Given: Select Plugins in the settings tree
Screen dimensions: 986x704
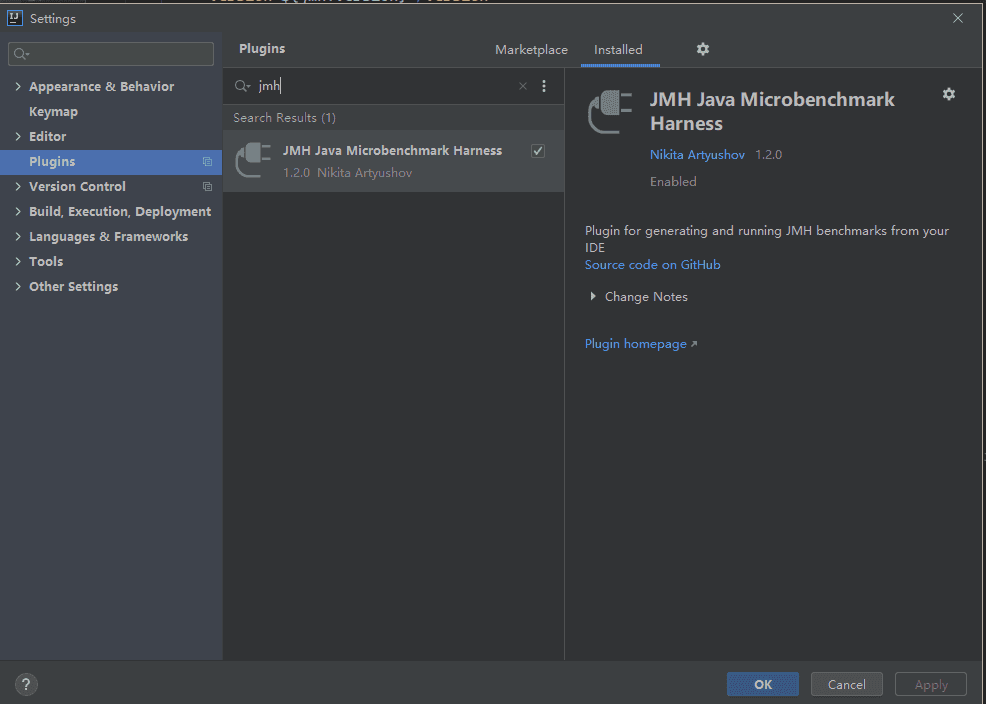Looking at the screenshot, I should tap(111, 162).
